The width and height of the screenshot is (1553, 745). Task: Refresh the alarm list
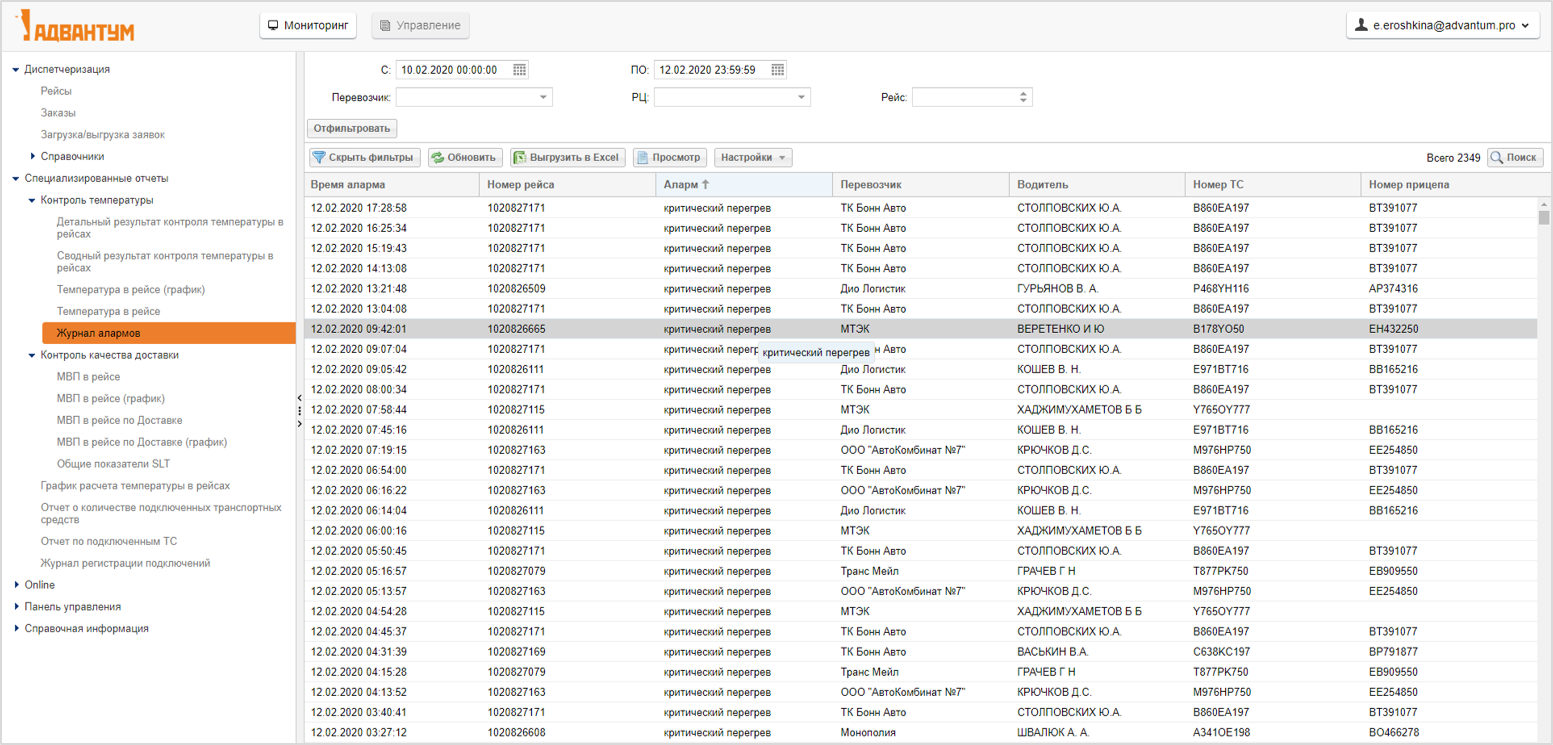[x=464, y=158]
